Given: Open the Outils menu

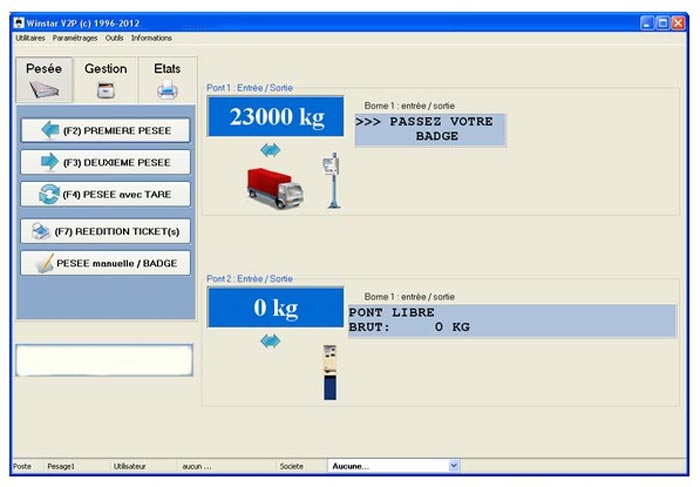Looking at the screenshot, I should pyautogui.click(x=114, y=38).
